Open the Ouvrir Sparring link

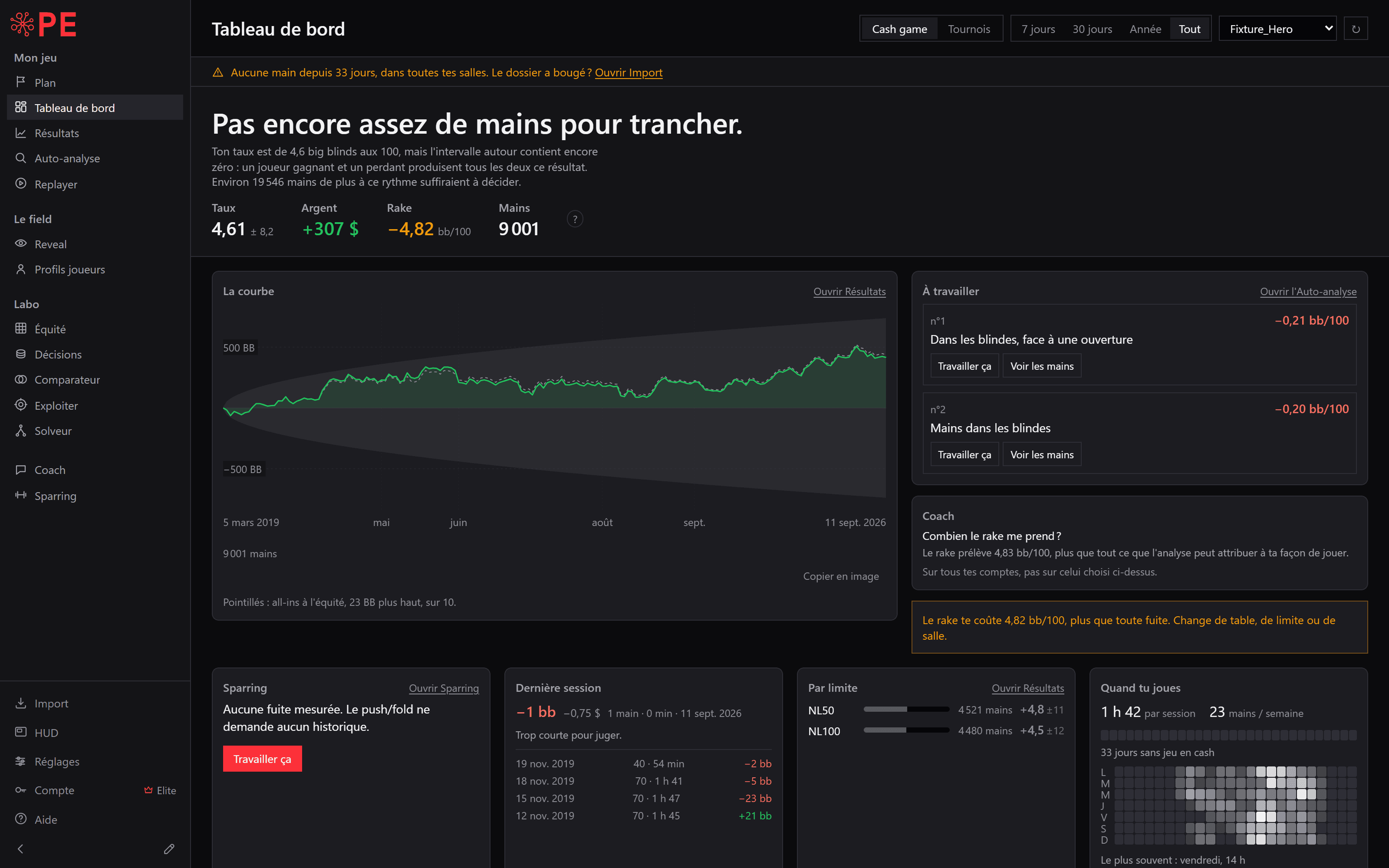tap(444, 688)
